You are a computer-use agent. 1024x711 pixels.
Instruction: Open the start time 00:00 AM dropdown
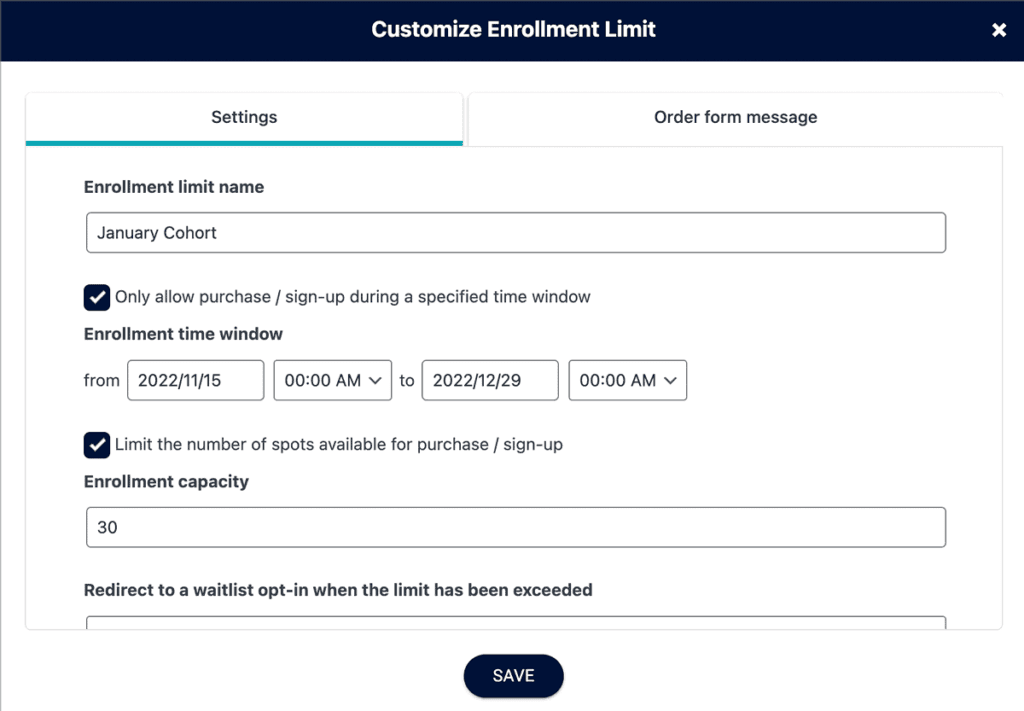pyautogui.click(x=332, y=380)
